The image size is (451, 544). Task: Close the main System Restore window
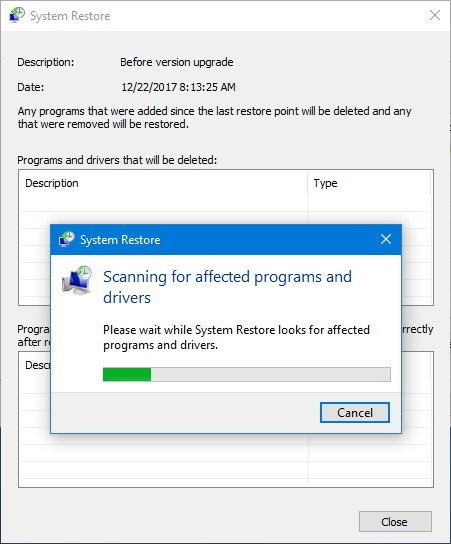[435, 15]
